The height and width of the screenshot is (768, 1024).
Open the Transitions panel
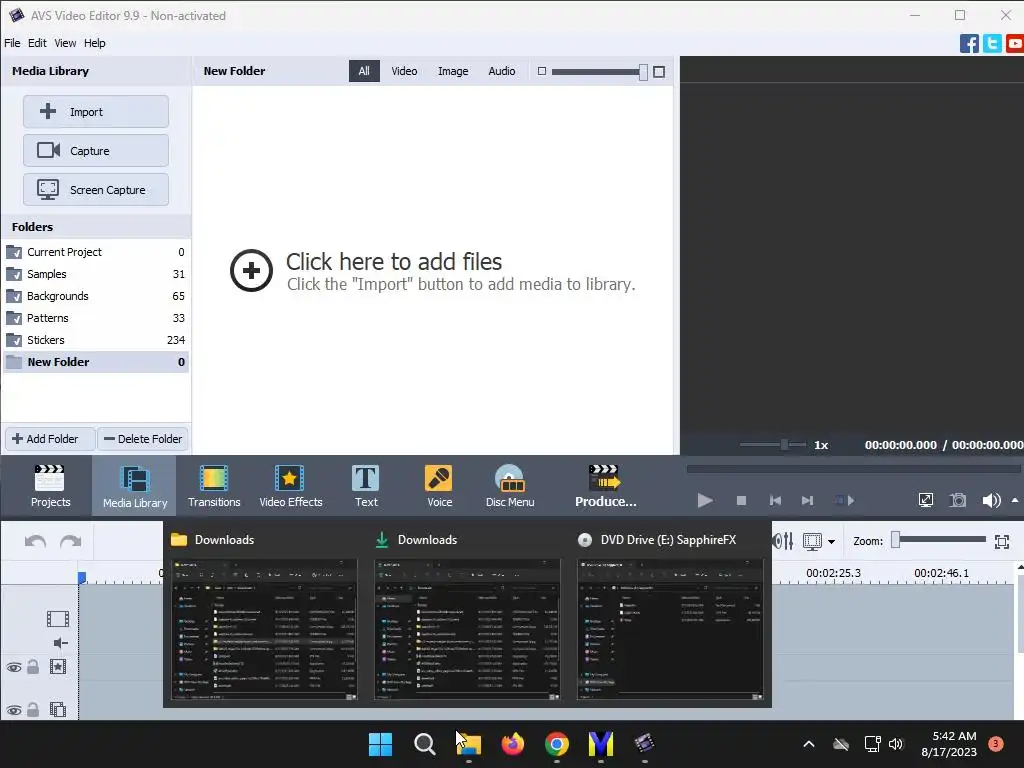[x=214, y=486]
